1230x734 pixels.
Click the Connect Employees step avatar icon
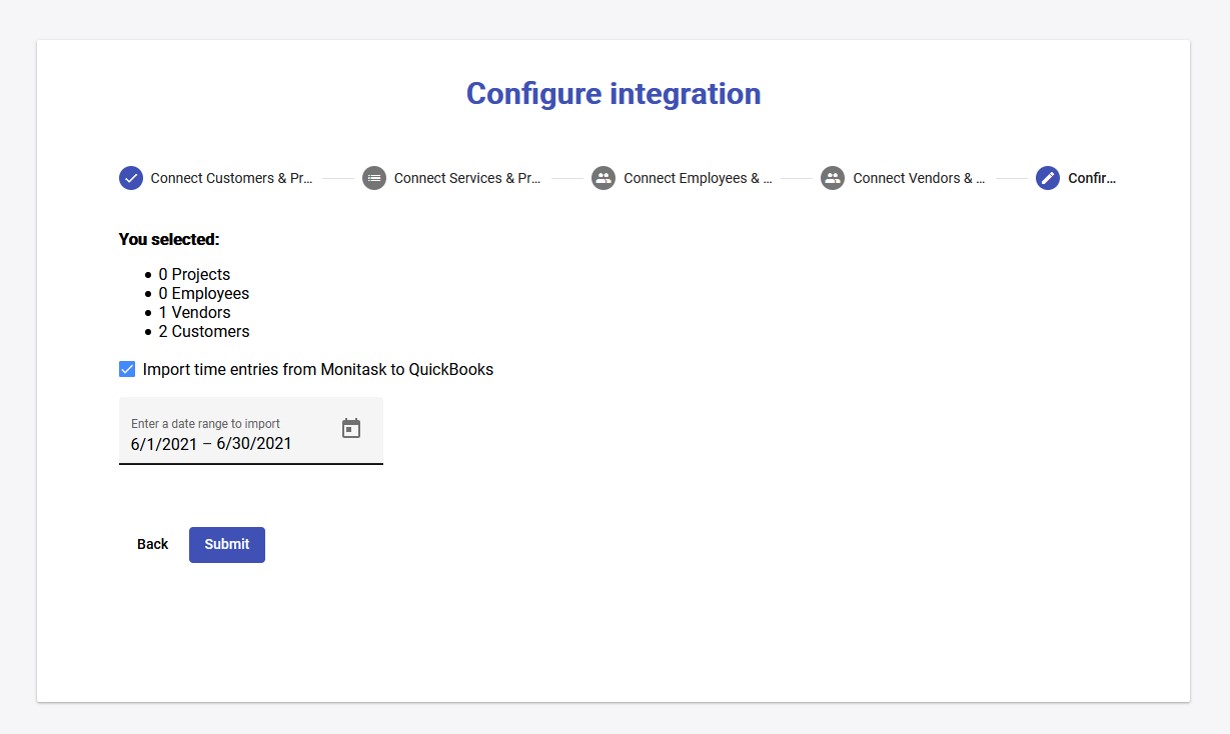pyautogui.click(x=602, y=177)
